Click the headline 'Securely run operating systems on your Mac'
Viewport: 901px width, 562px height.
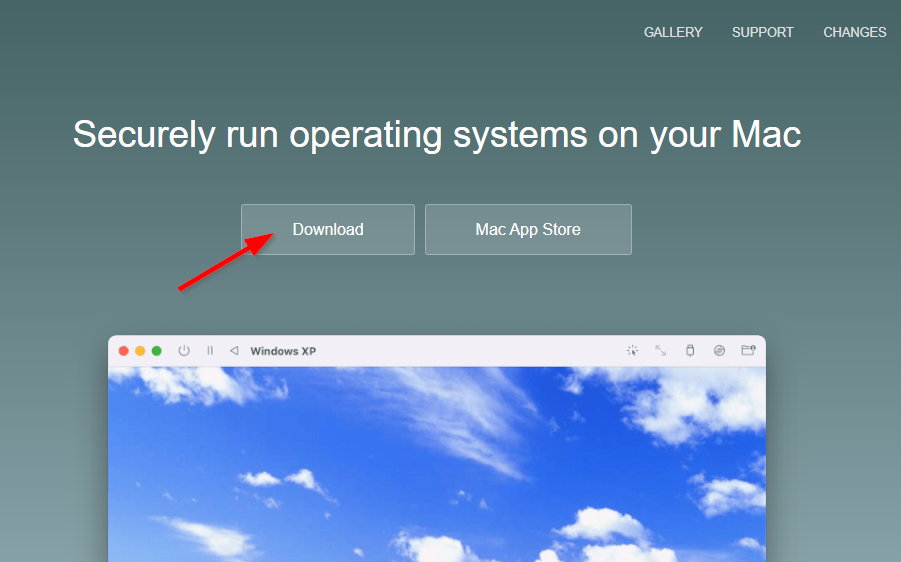[x=437, y=135]
